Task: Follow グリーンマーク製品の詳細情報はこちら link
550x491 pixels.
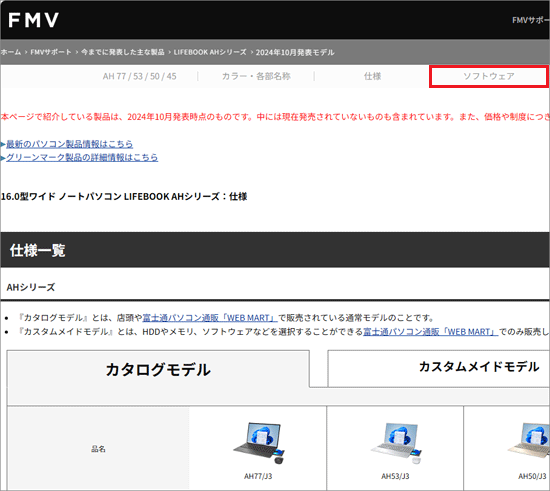Action: (x=82, y=157)
